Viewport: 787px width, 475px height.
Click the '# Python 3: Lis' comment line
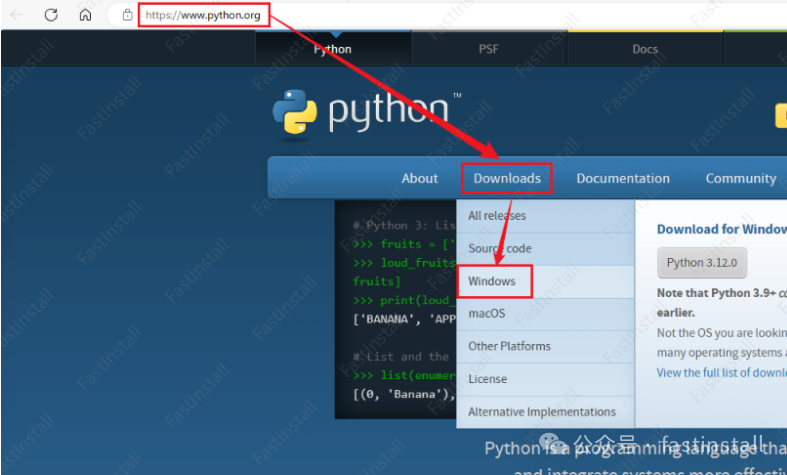click(404, 225)
